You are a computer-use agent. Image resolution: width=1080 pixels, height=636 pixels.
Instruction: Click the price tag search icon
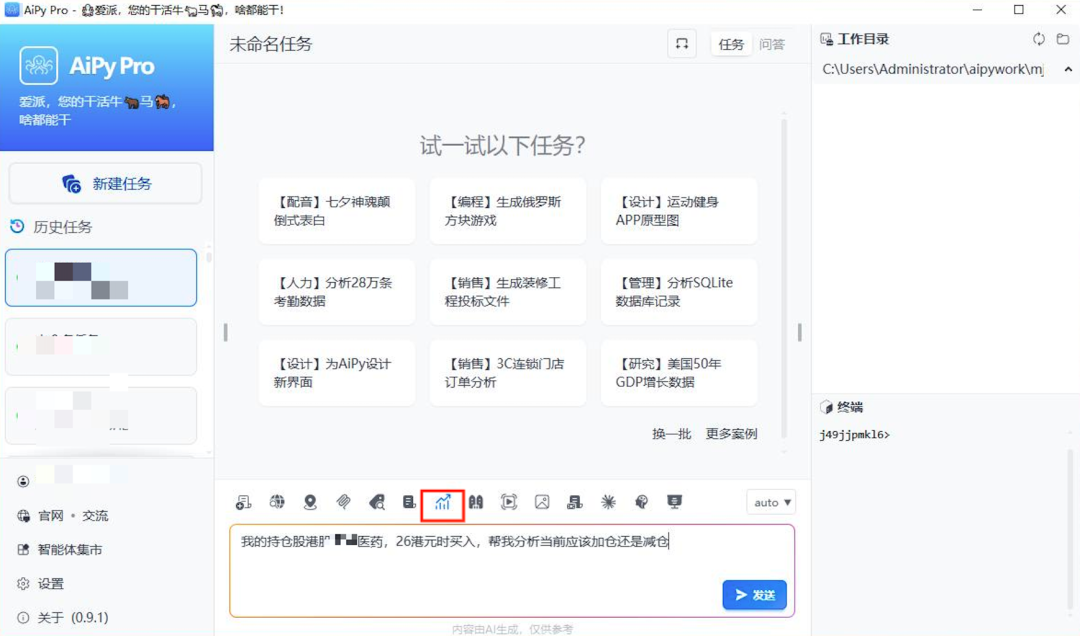pos(376,502)
